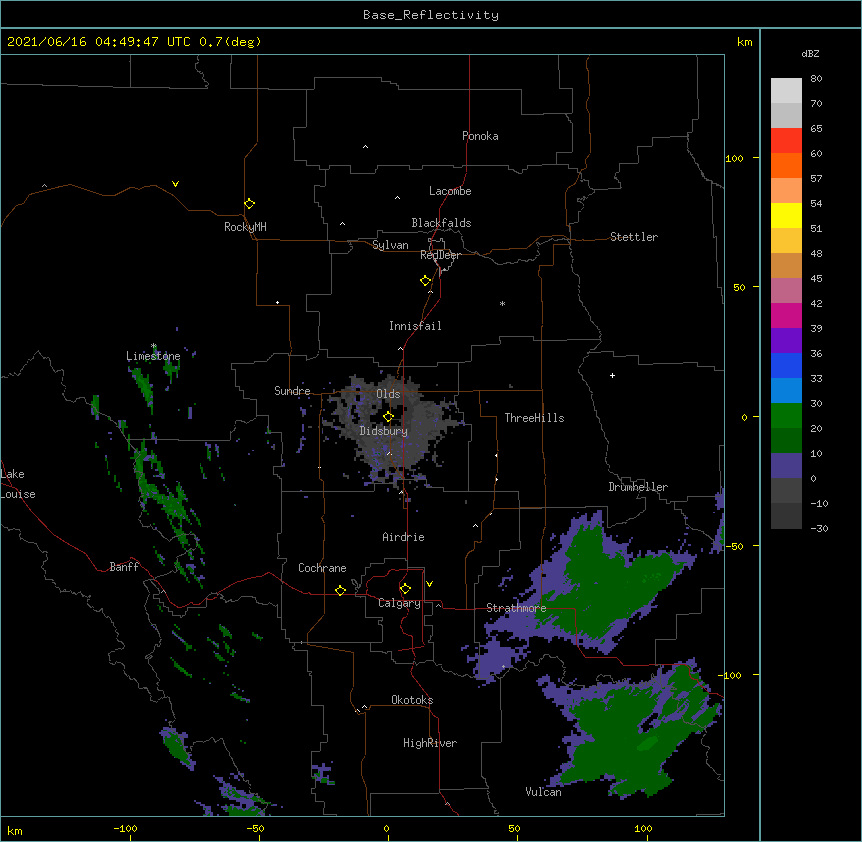Screen dimensions: 862x842
Task: Click the km label at bottom left
Action: pyautogui.click(x=14, y=831)
